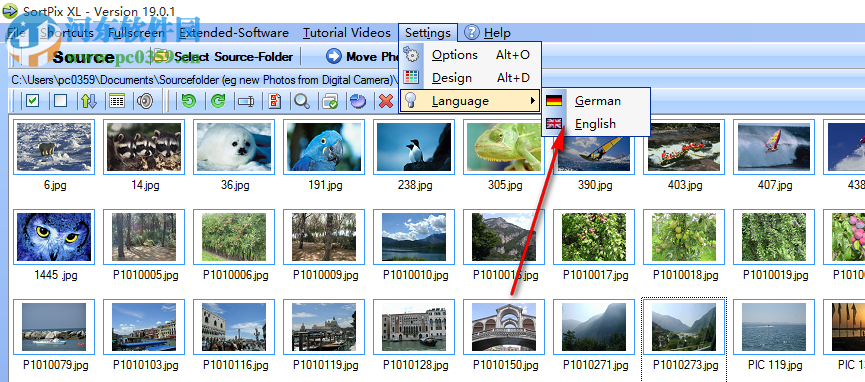Viewport: 865px width, 382px height.
Task: Select the P1010271.jpg mountain thumbnail
Action: coord(594,327)
